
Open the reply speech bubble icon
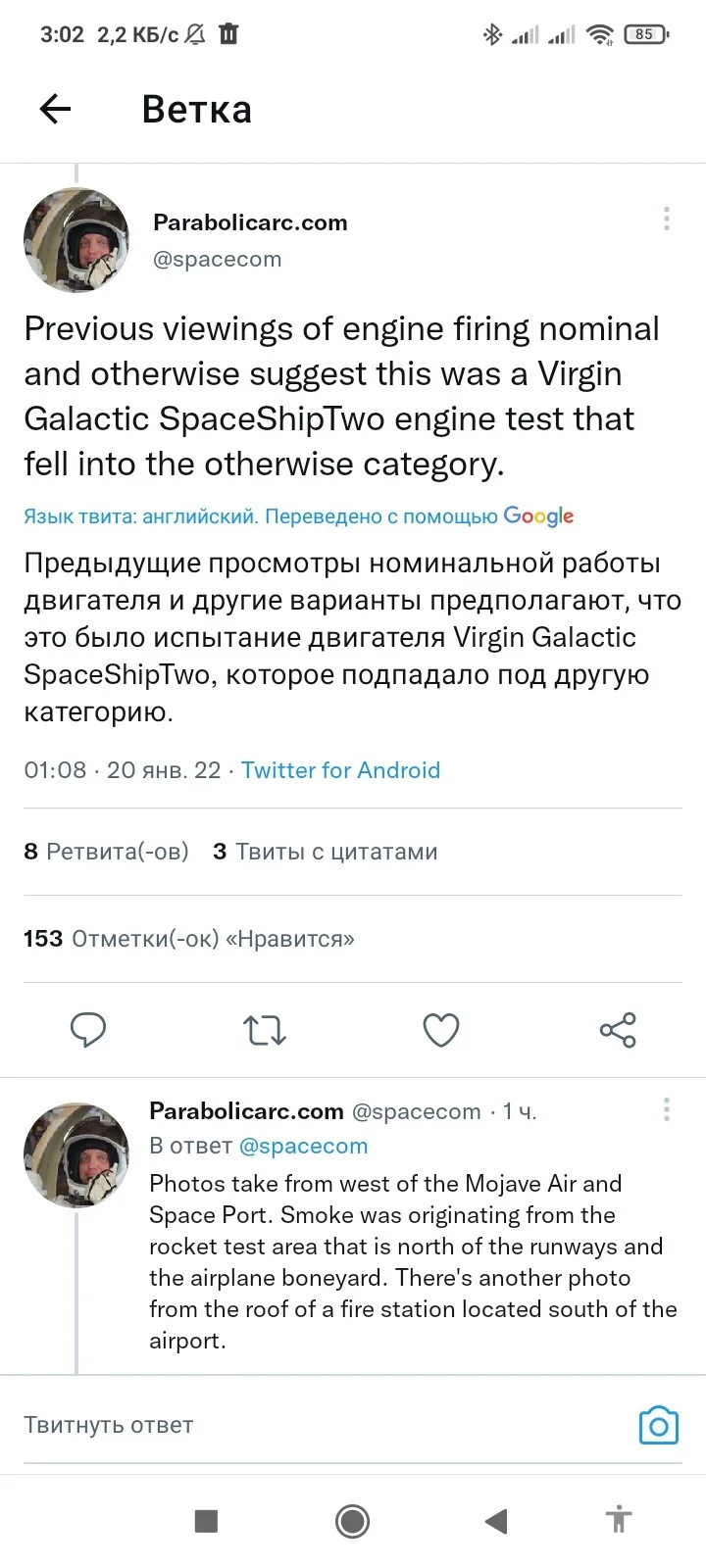tap(88, 1030)
